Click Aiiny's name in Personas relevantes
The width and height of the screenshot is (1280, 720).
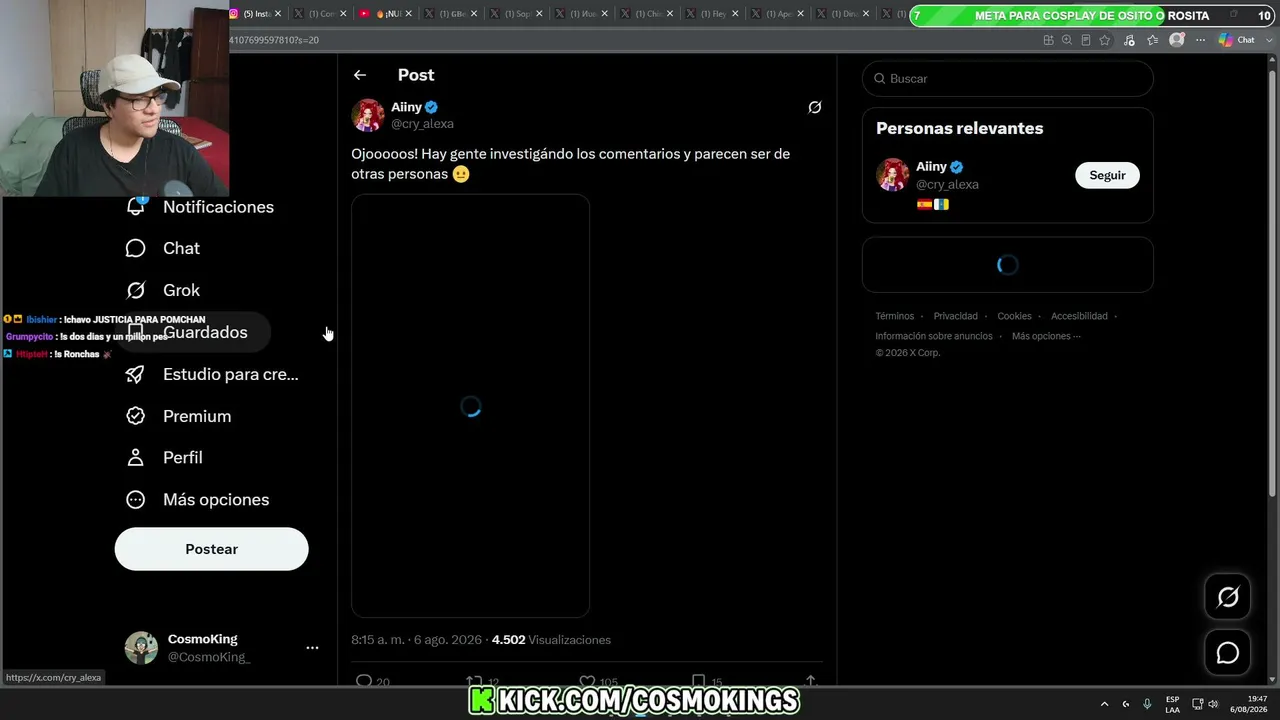pyautogui.click(x=931, y=167)
